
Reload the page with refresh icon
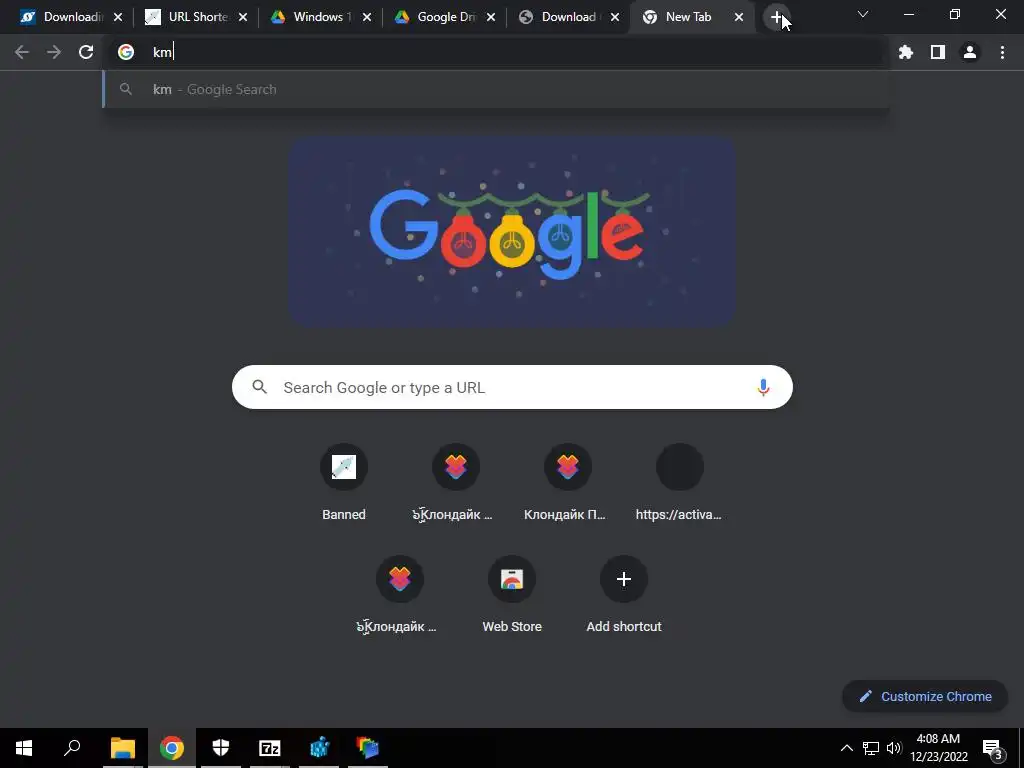coord(86,52)
